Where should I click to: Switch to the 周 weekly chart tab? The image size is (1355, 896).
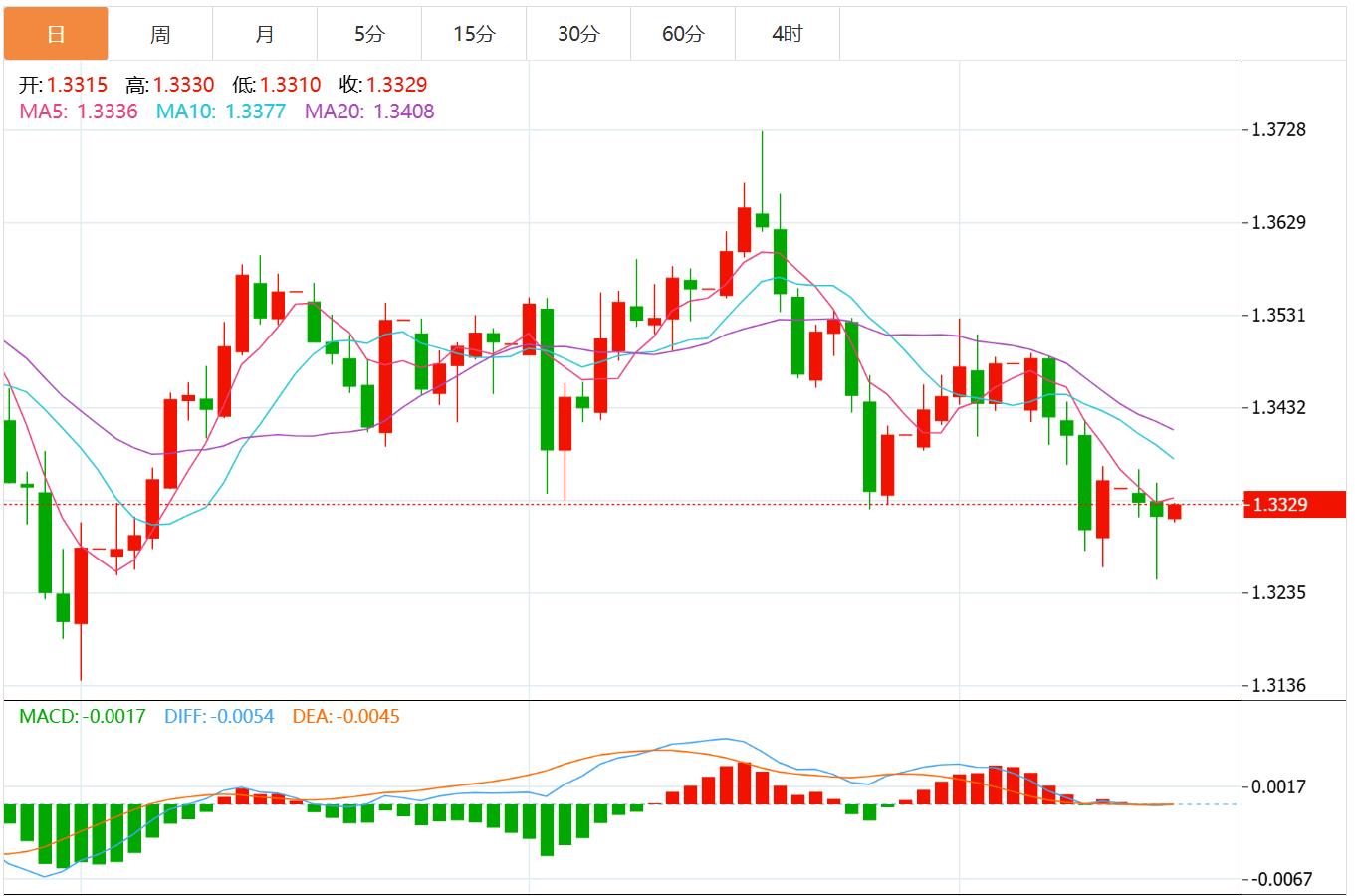(160, 33)
